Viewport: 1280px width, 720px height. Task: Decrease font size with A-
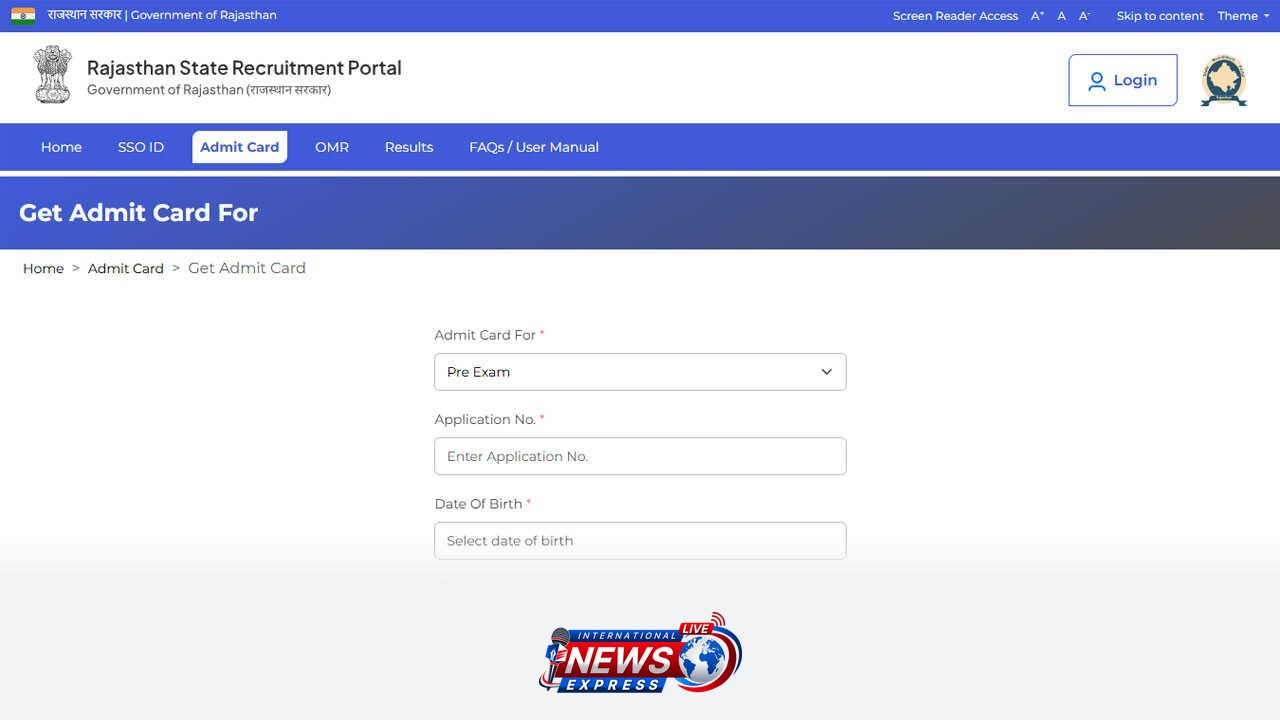click(1084, 16)
